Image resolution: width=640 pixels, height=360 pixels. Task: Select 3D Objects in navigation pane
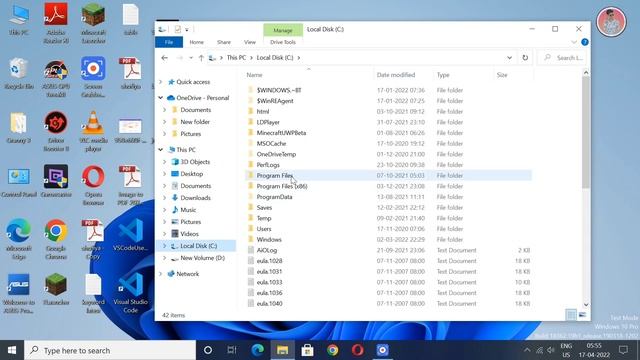[195, 162]
